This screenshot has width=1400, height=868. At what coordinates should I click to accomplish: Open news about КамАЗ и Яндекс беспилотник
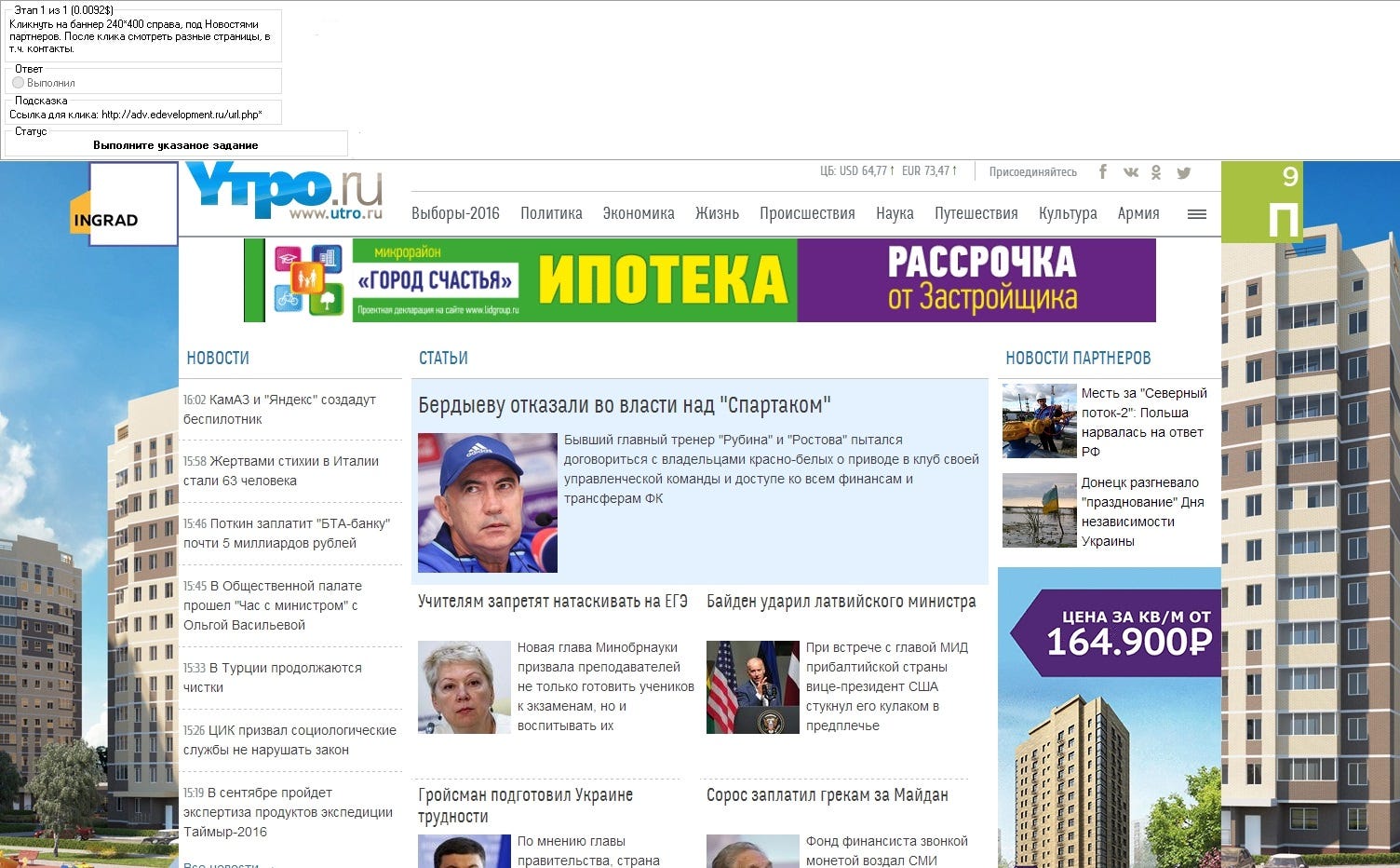tap(280, 409)
